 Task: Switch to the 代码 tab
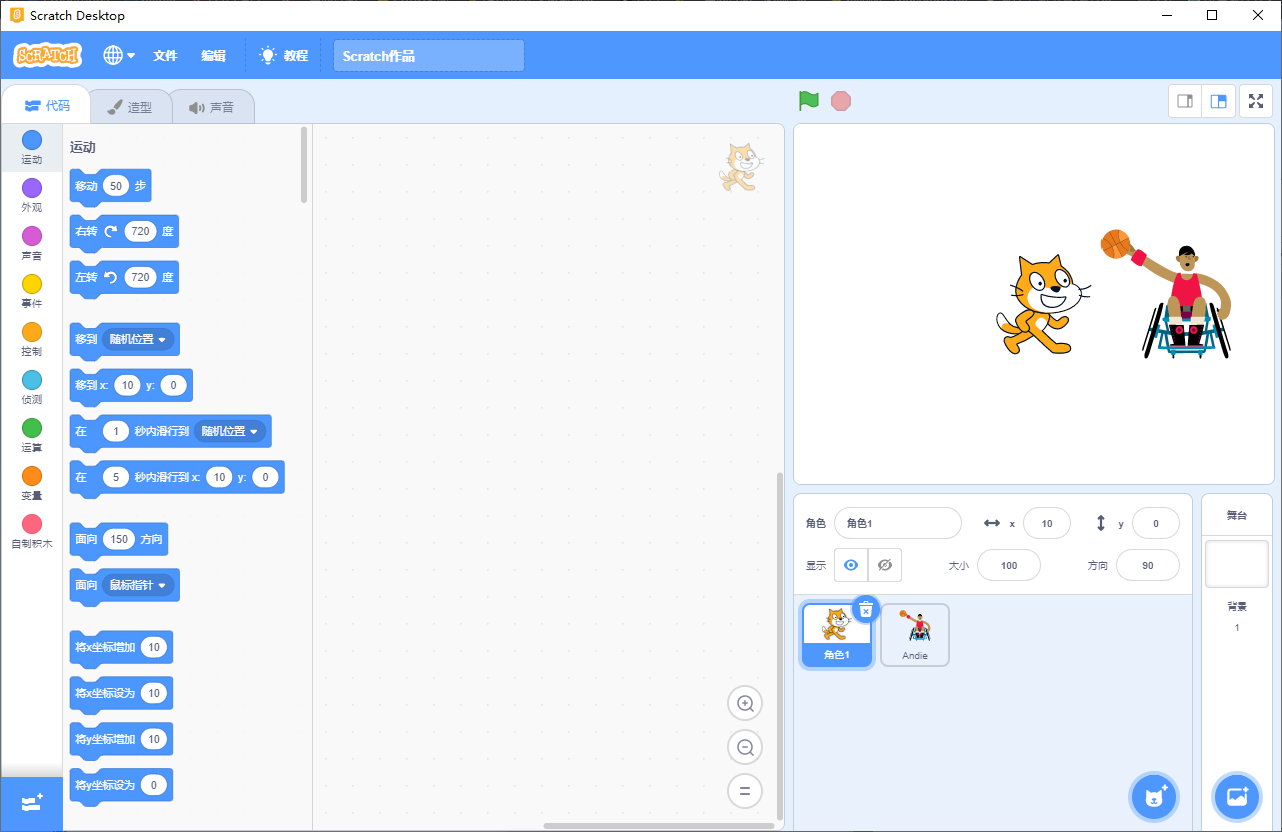[x=46, y=106]
